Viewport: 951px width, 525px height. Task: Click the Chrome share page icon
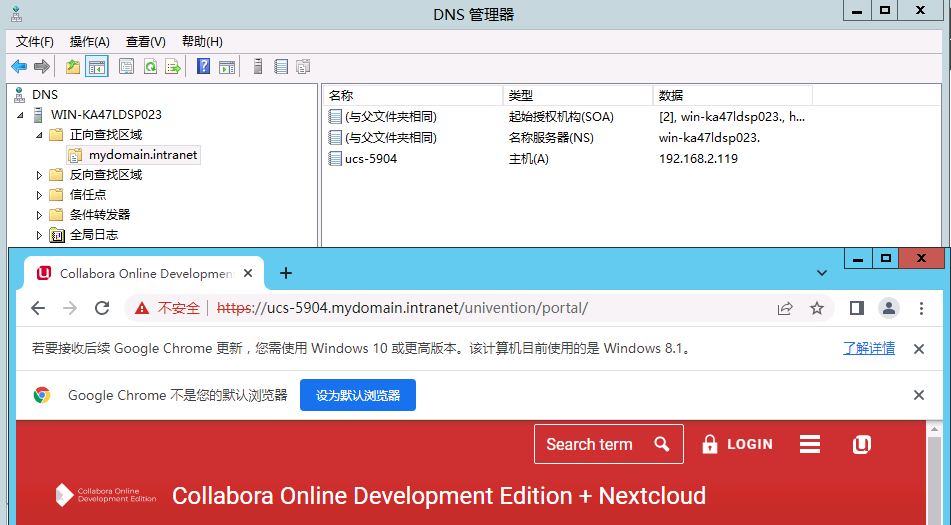785,308
